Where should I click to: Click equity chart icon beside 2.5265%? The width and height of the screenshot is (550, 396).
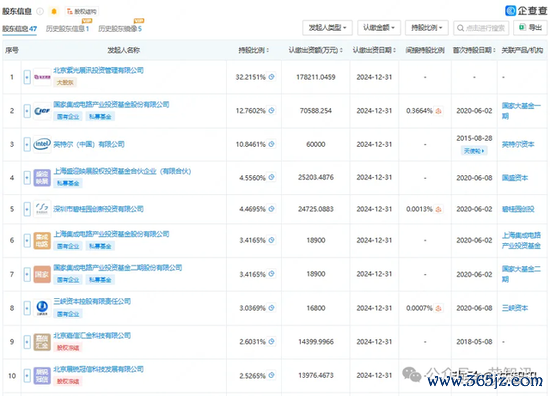point(271,375)
